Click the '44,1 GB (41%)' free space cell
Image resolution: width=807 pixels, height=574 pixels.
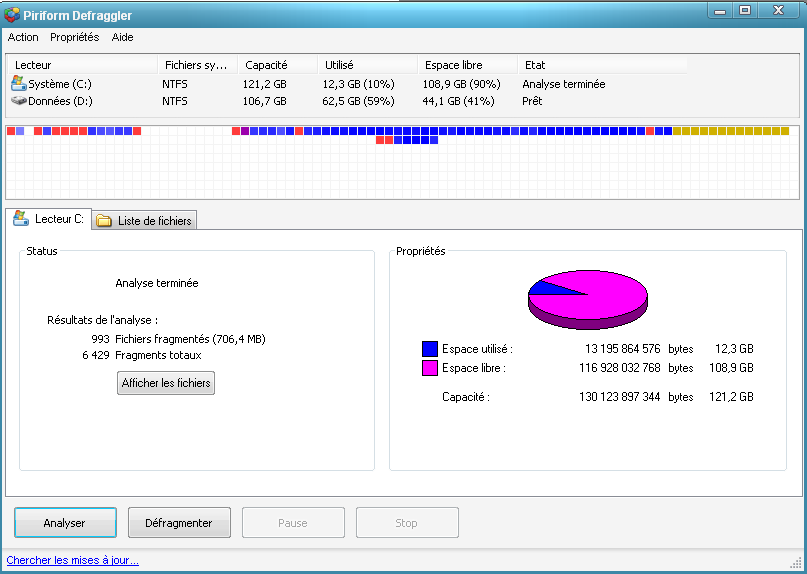click(x=459, y=101)
